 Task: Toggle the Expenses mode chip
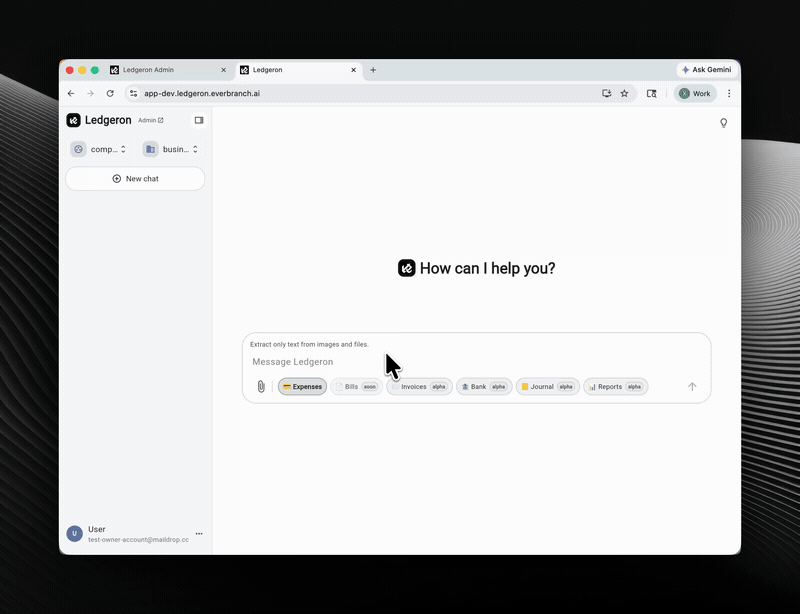coord(302,387)
